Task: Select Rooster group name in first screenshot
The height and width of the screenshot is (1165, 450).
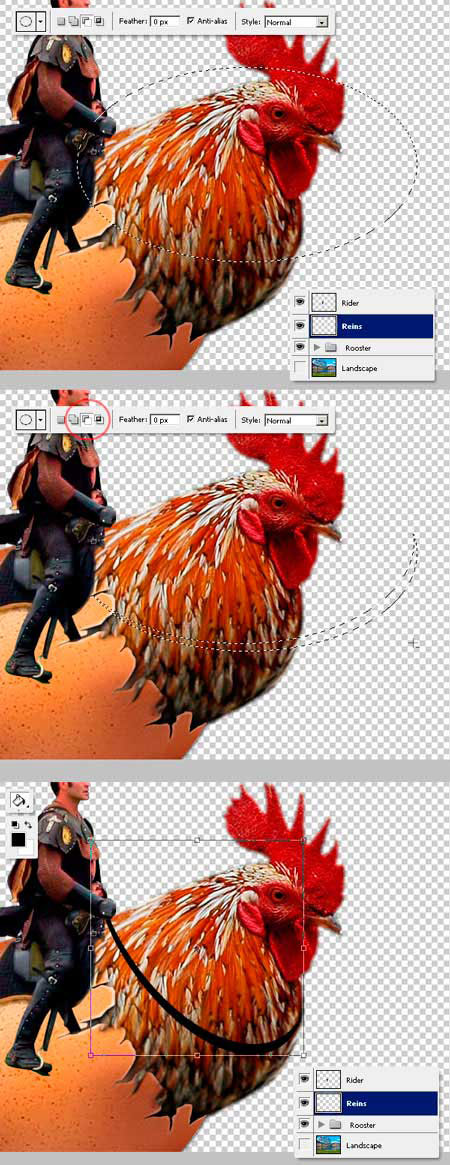Action: (x=358, y=348)
